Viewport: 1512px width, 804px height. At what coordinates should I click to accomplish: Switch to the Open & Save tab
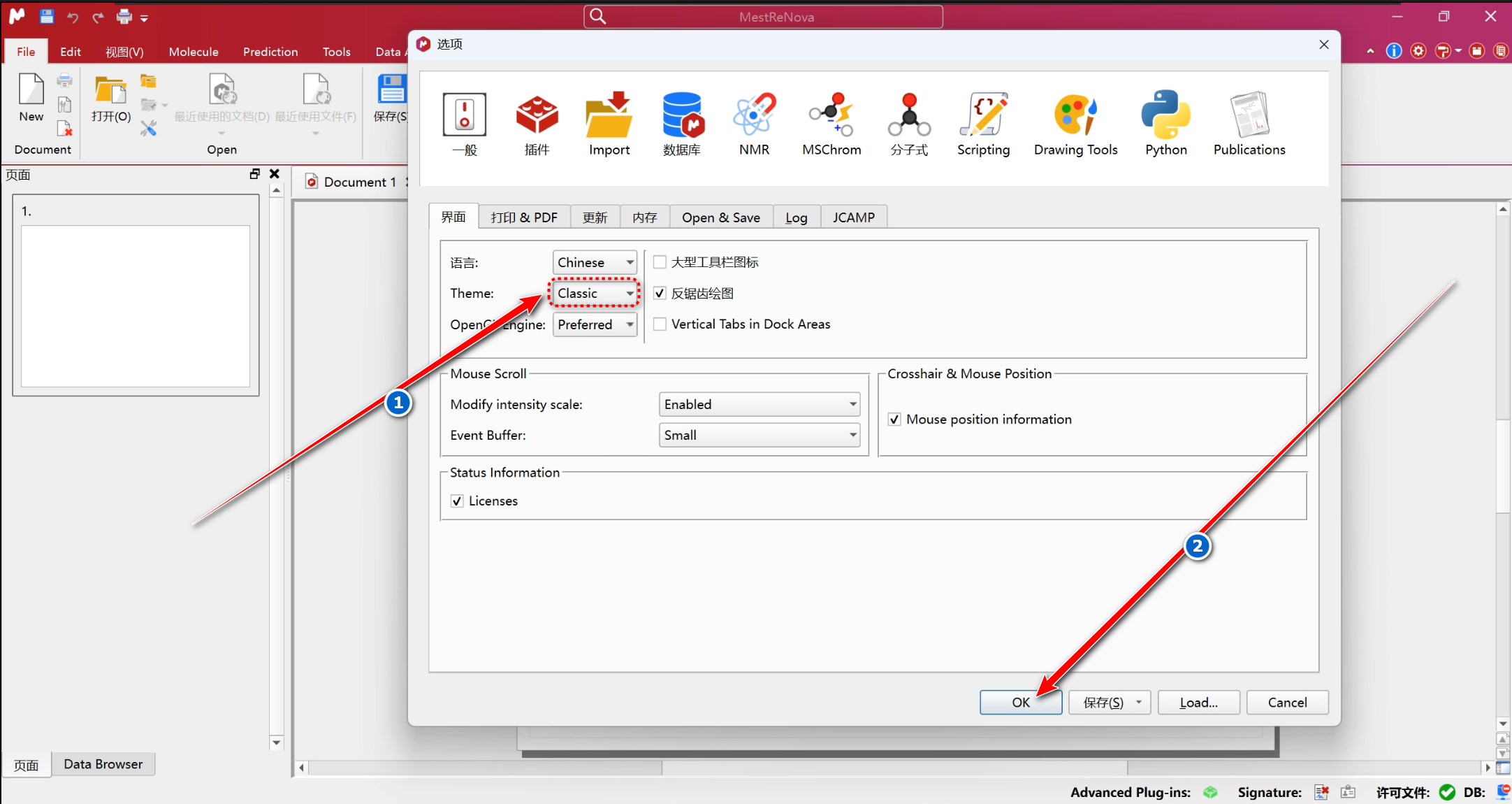pyautogui.click(x=721, y=217)
